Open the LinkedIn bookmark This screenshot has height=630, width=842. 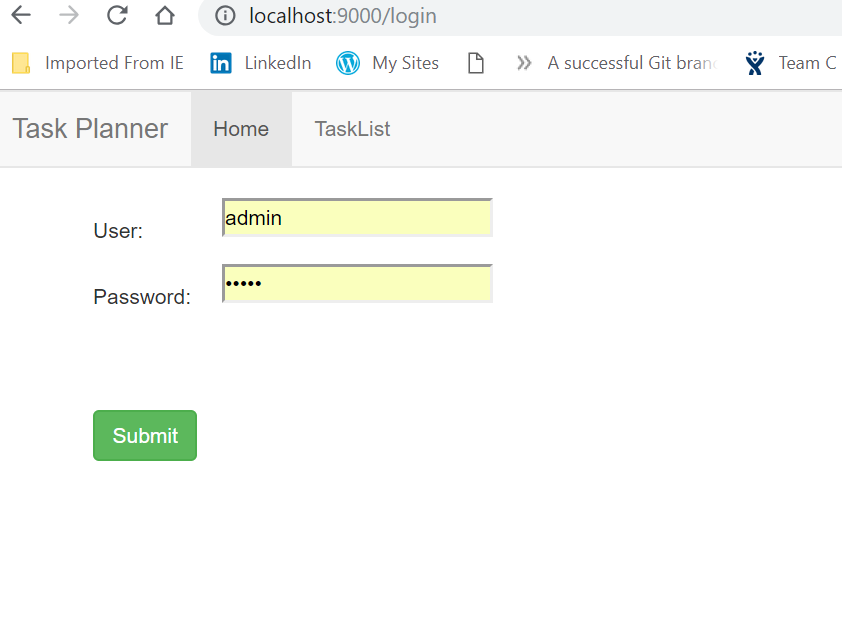[x=261, y=63]
